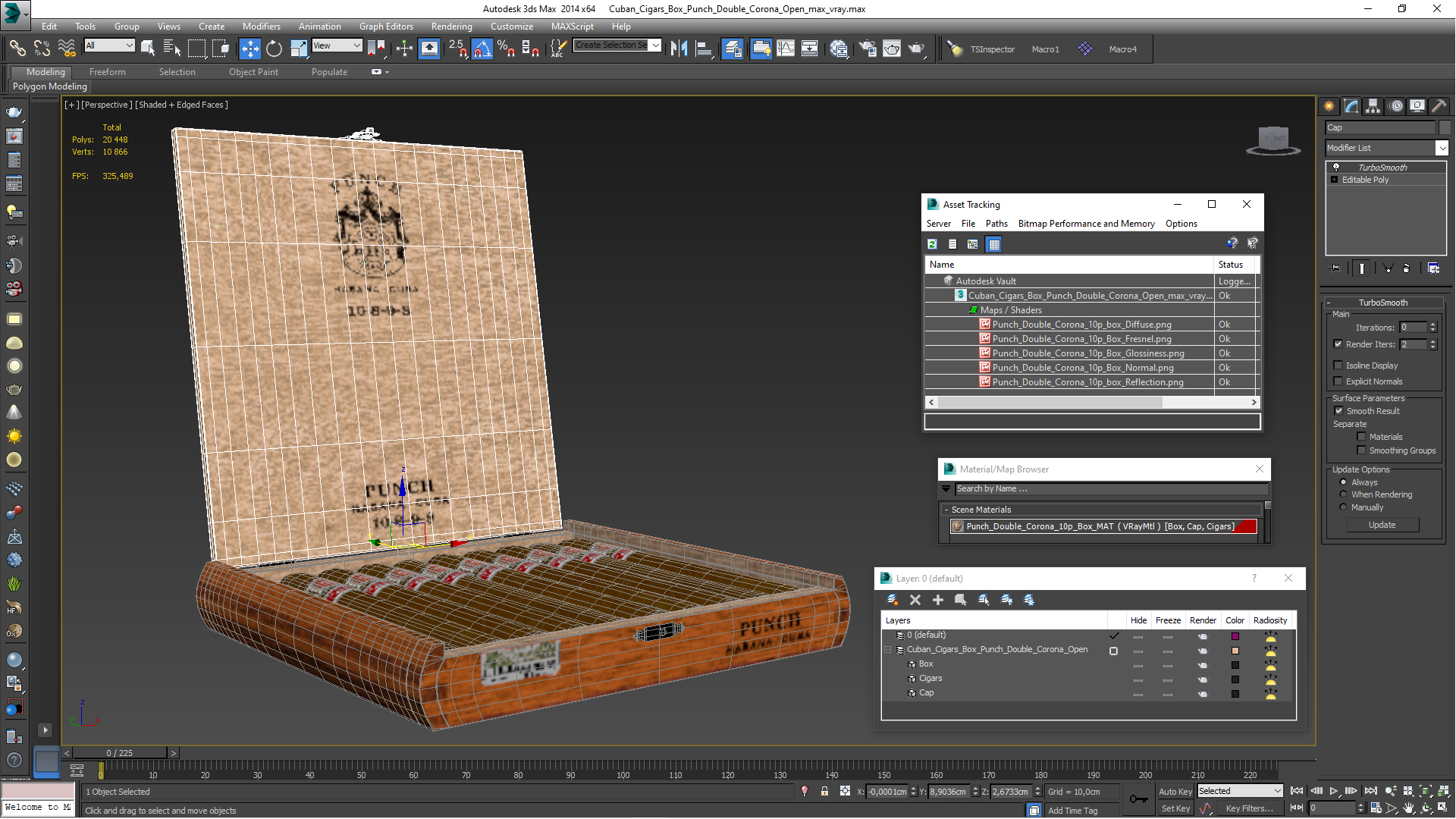
Task: Click Play Animation button
Action: point(1334,791)
